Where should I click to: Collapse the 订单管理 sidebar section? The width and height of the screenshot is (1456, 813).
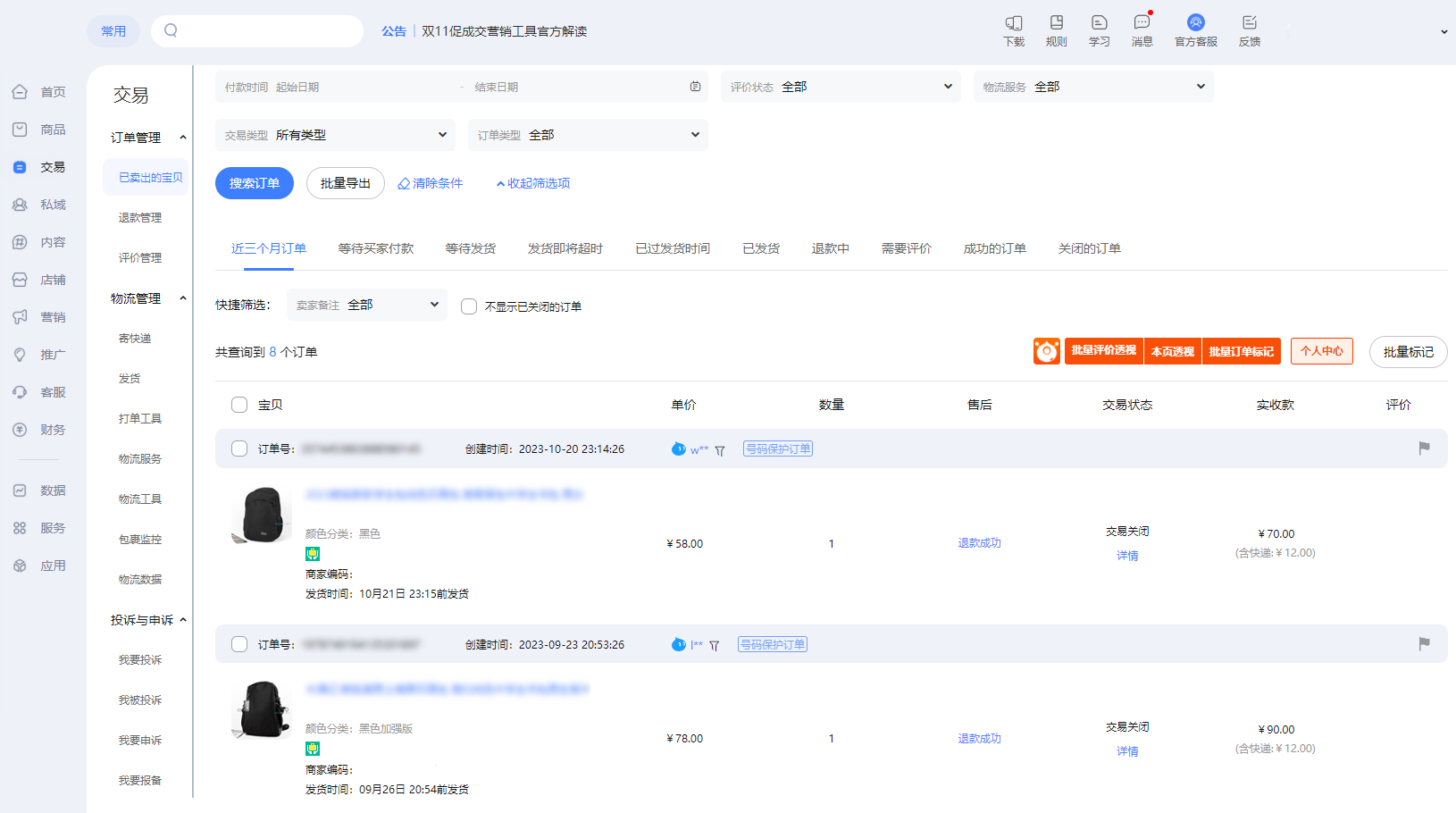click(x=182, y=138)
